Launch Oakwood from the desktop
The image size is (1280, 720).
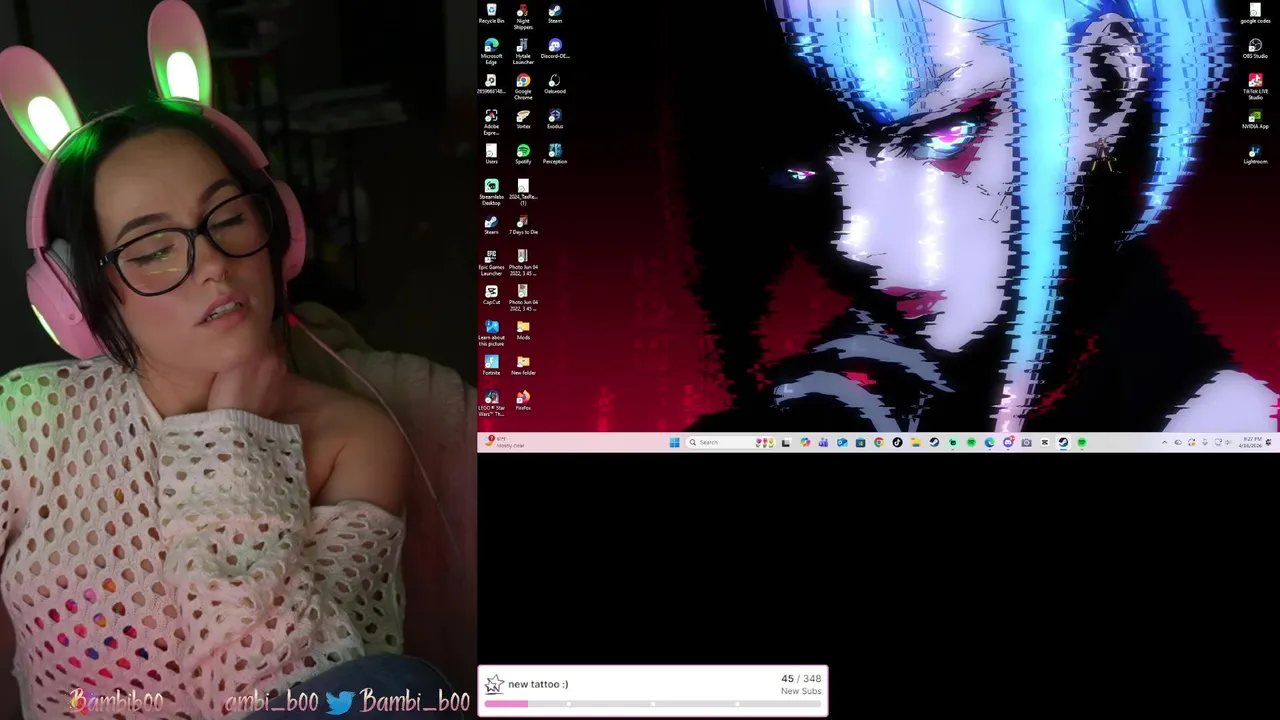click(x=555, y=84)
